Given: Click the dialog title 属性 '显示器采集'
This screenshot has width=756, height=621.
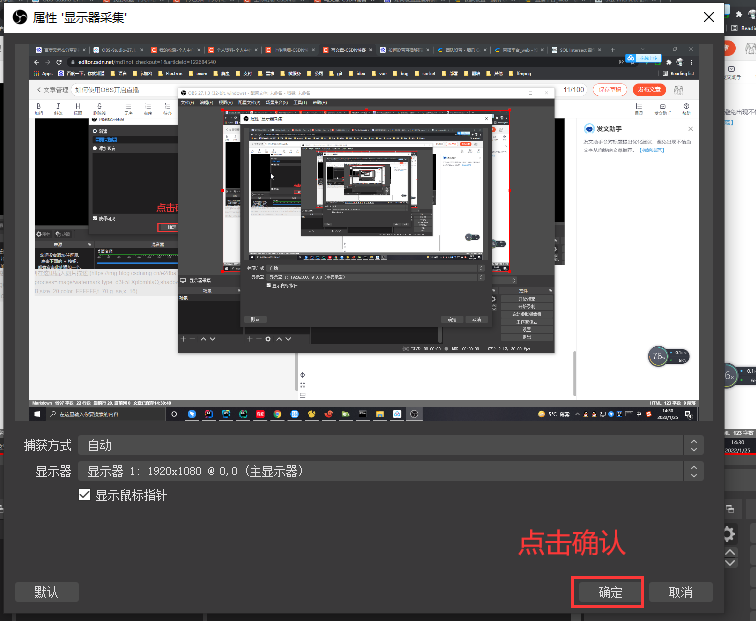Looking at the screenshot, I should point(80,17).
